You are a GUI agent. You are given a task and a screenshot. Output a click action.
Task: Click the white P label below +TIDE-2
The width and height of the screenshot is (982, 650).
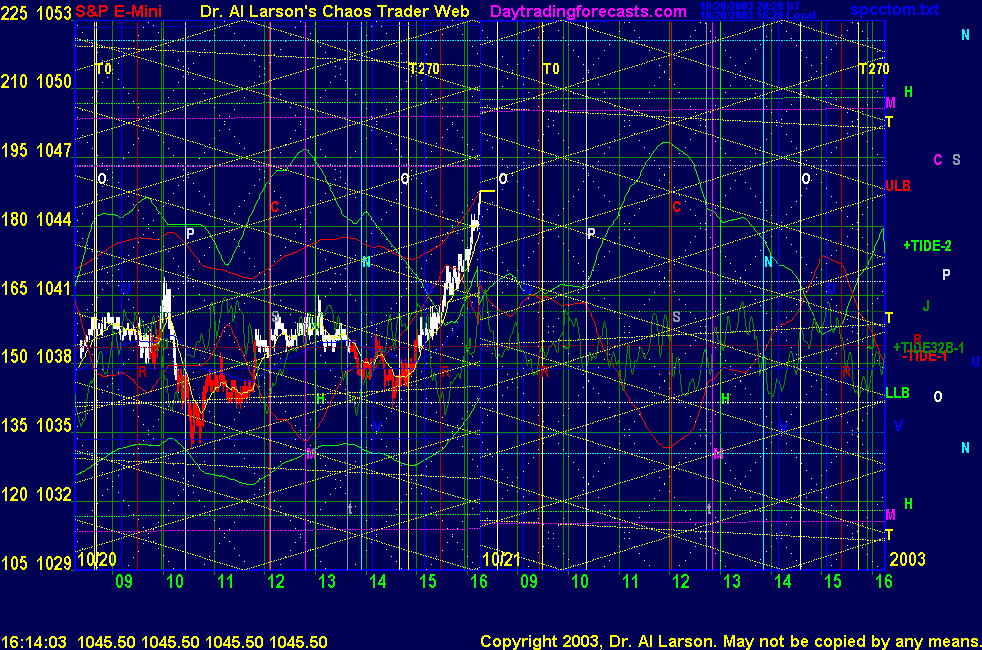(946, 274)
